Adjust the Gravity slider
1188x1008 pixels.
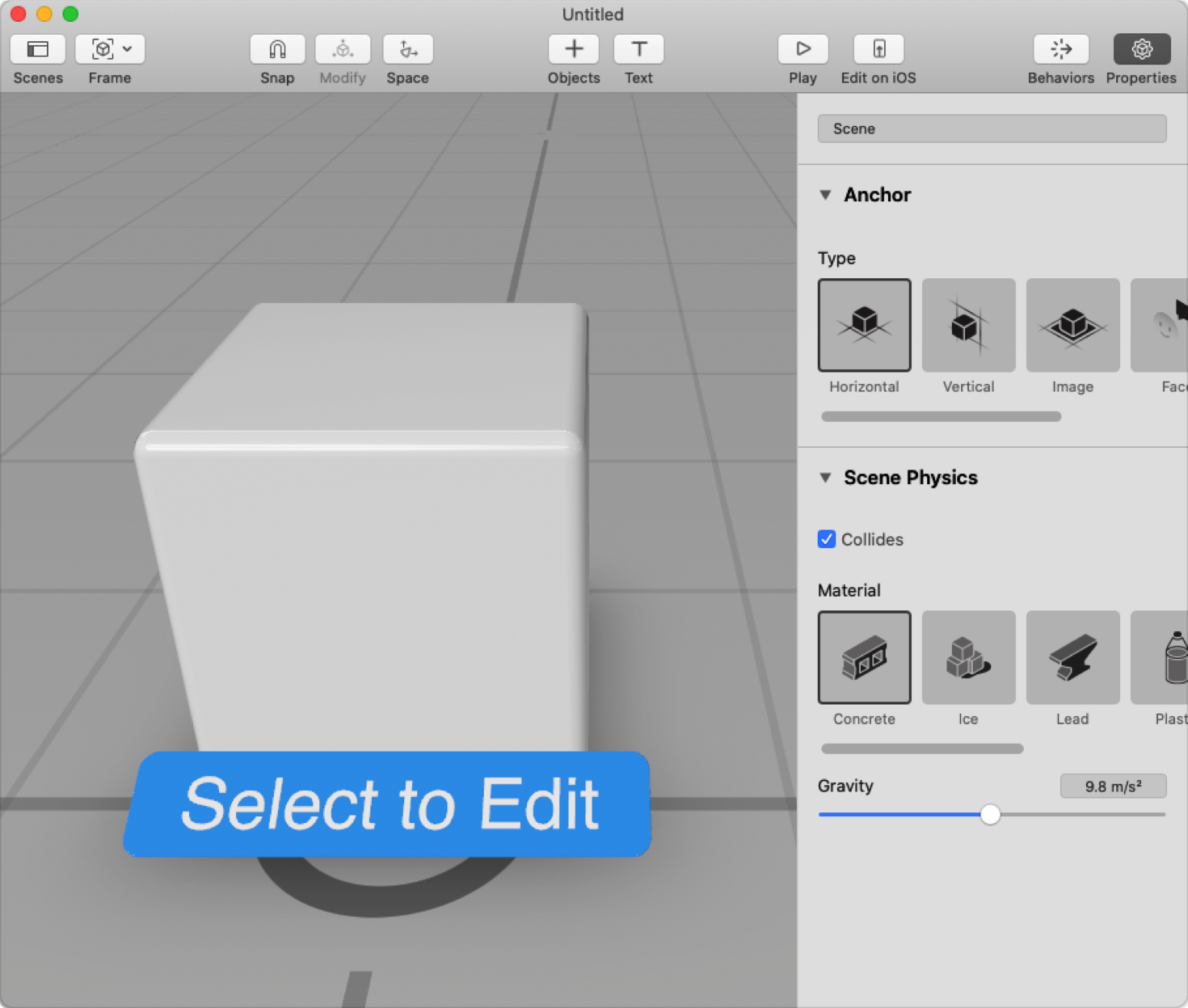pyautogui.click(x=991, y=815)
